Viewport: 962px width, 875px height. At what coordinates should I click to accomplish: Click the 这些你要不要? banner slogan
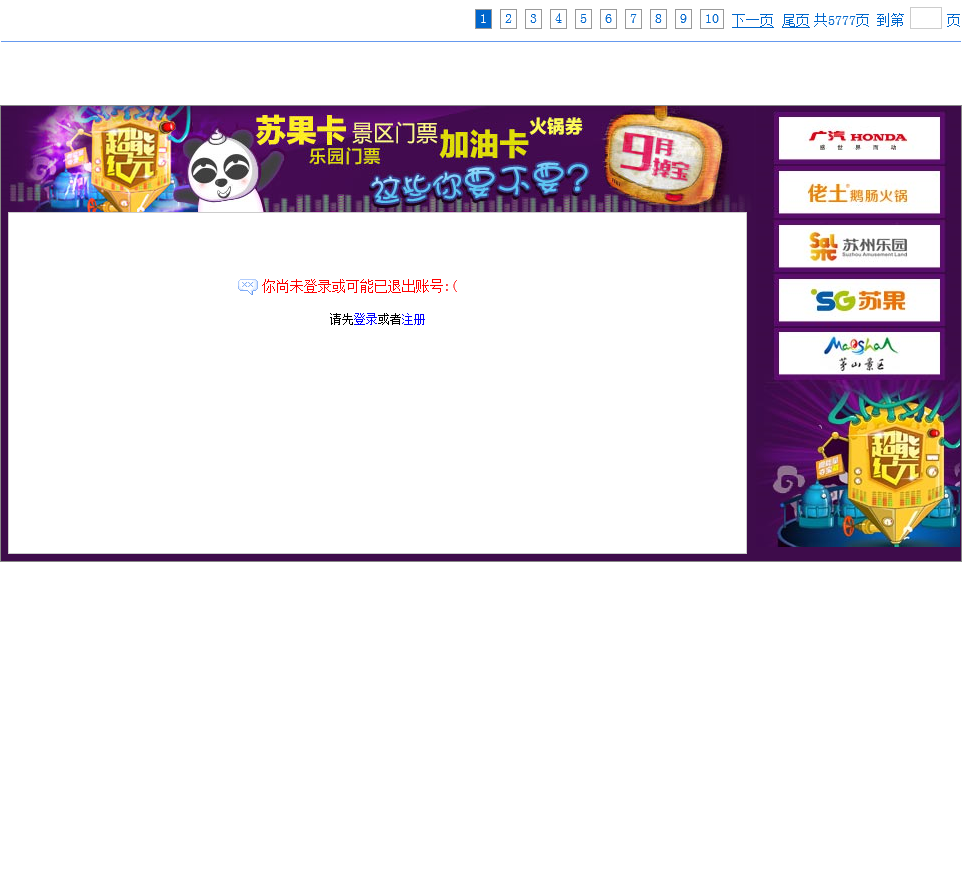coord(479,183)
